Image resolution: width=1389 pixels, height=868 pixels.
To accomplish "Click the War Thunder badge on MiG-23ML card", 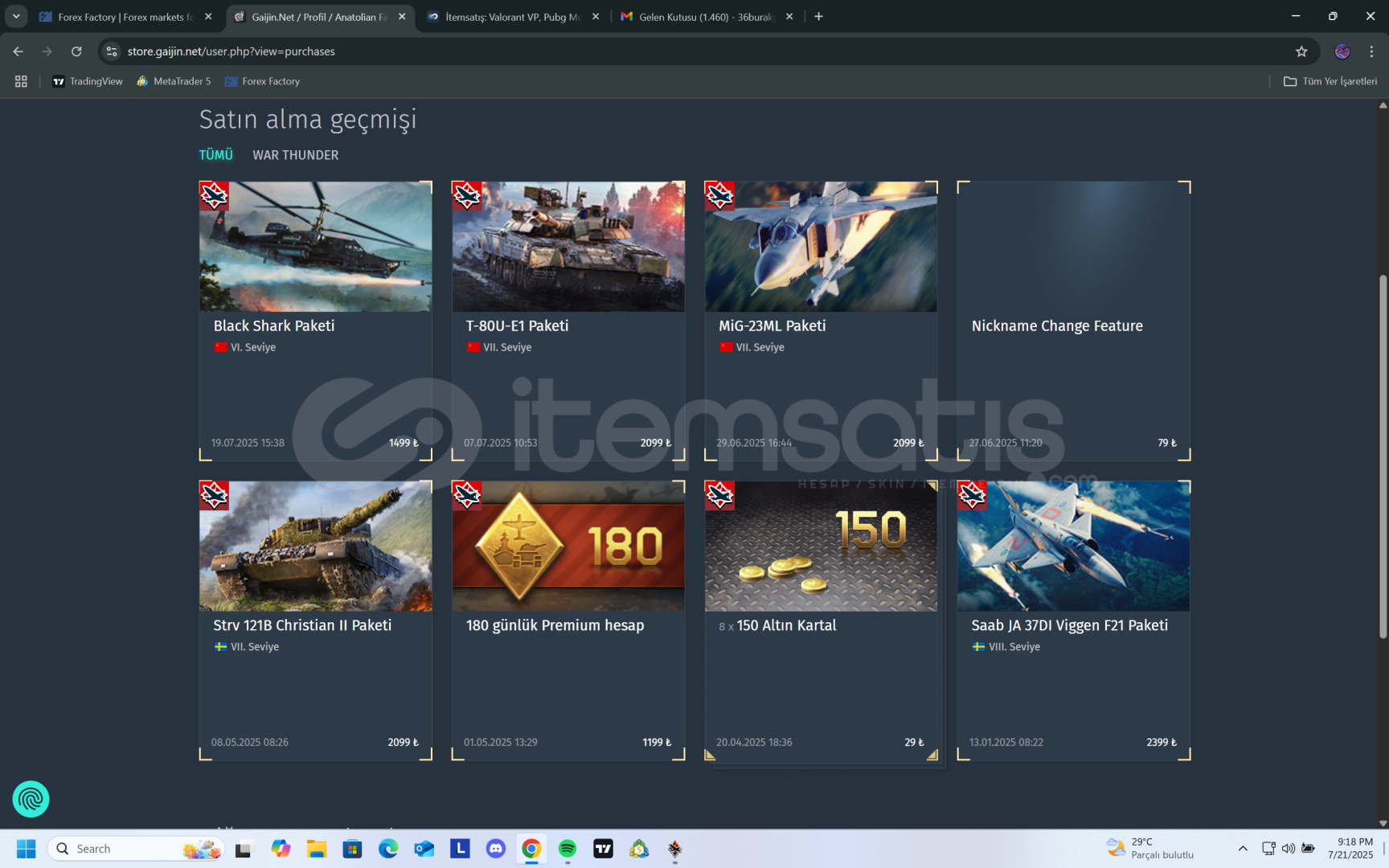I will point(719,196).
